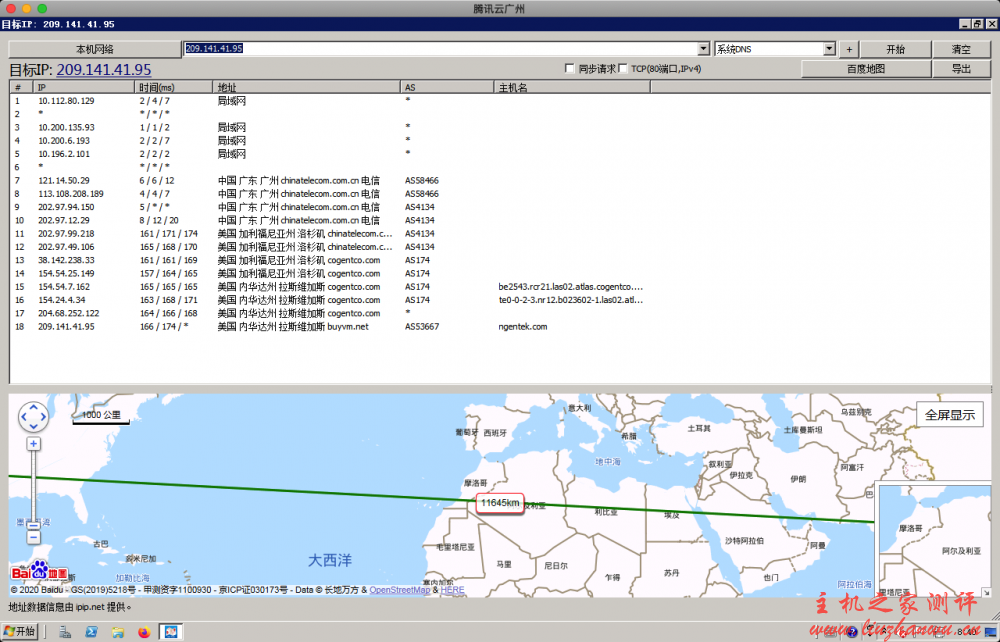Sort by the 时间(ms) column header

pyautogui.click(x=173, y=87)
